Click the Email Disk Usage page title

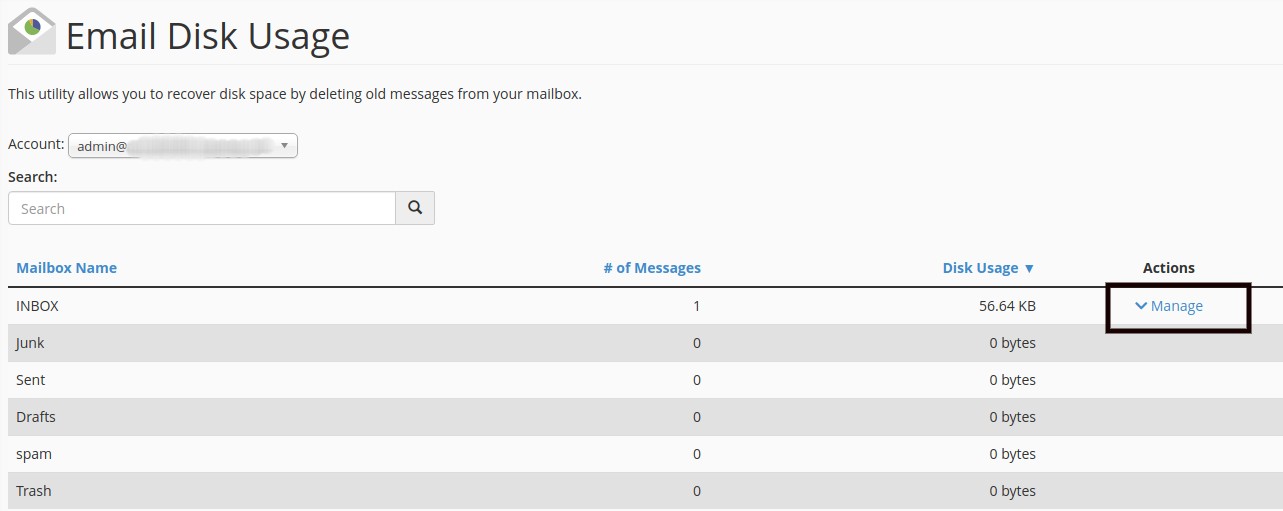pyautogui.click(x=208, y=37)
